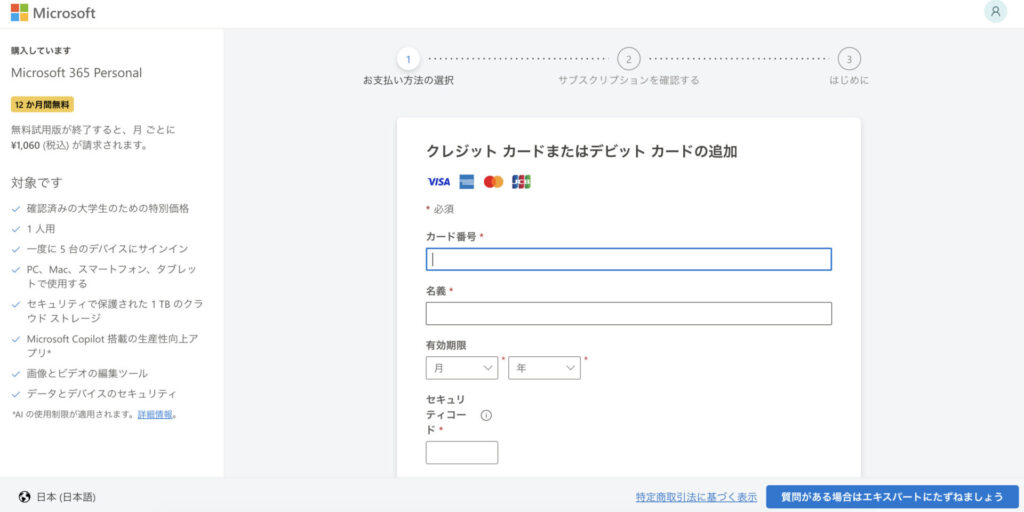Click the 詳細情報 link
This screenshot has height=512, width=1024.
(x=155, y=414)
